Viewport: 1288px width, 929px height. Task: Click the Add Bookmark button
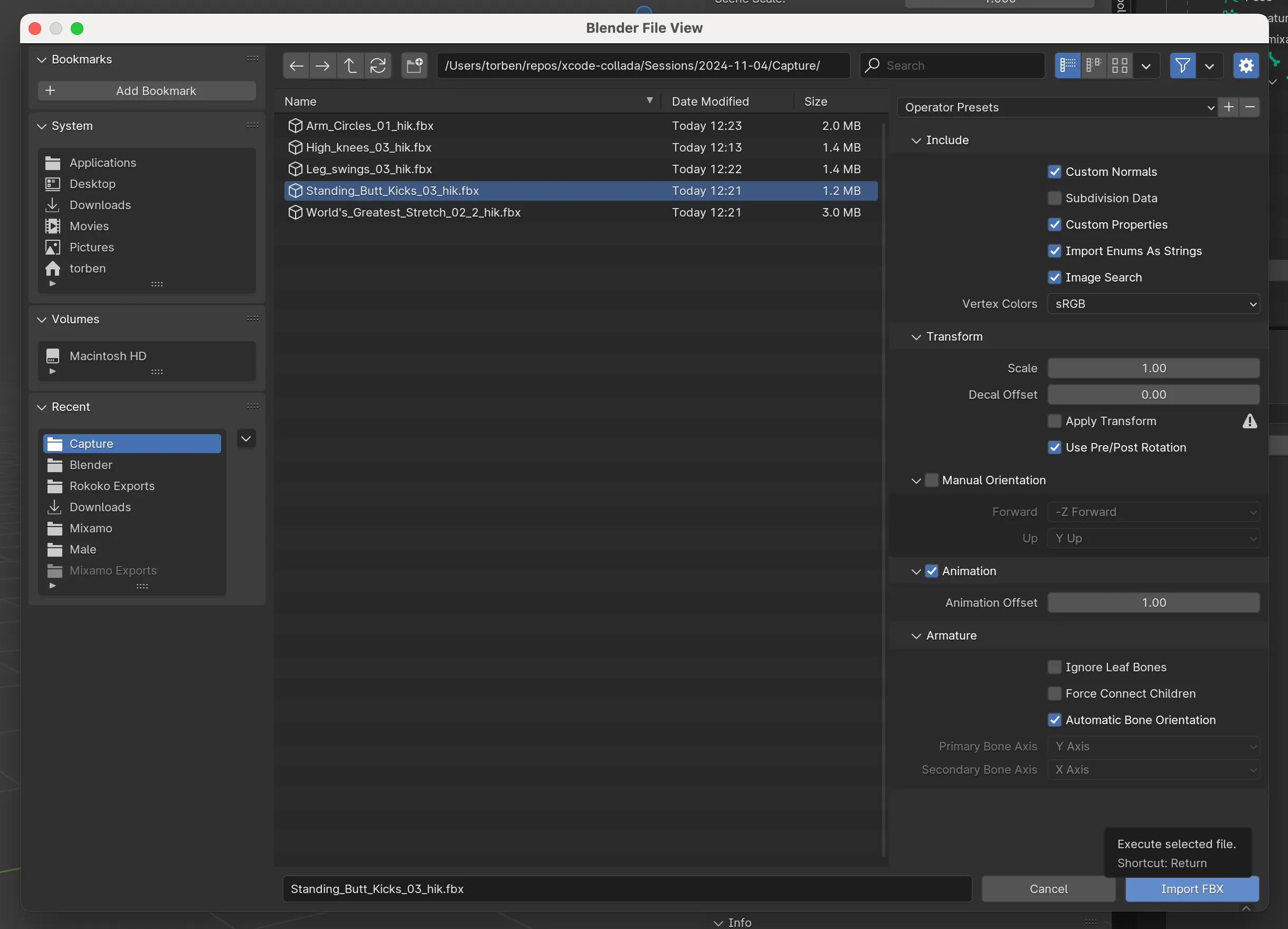click(x=147, y=90)
